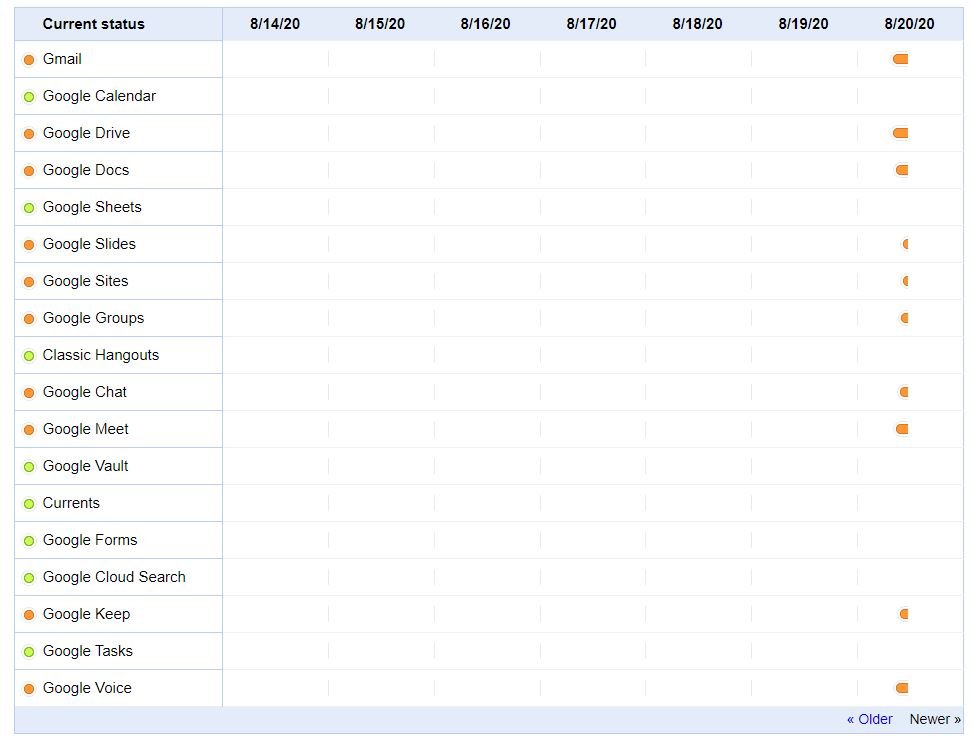Viewport: 973px width, 743px height.
Task: Select the Google Sheets service name
Action: 92,207
